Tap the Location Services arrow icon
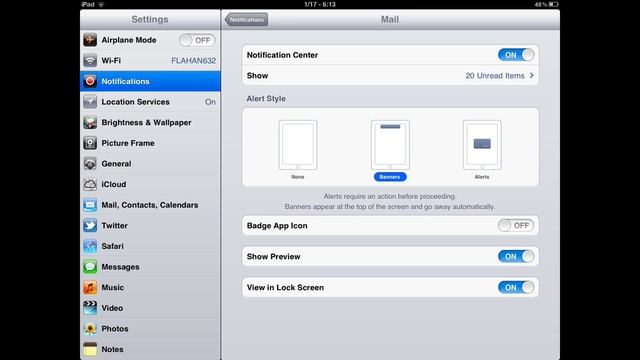640x360 pixels. [x=90, y=102]
